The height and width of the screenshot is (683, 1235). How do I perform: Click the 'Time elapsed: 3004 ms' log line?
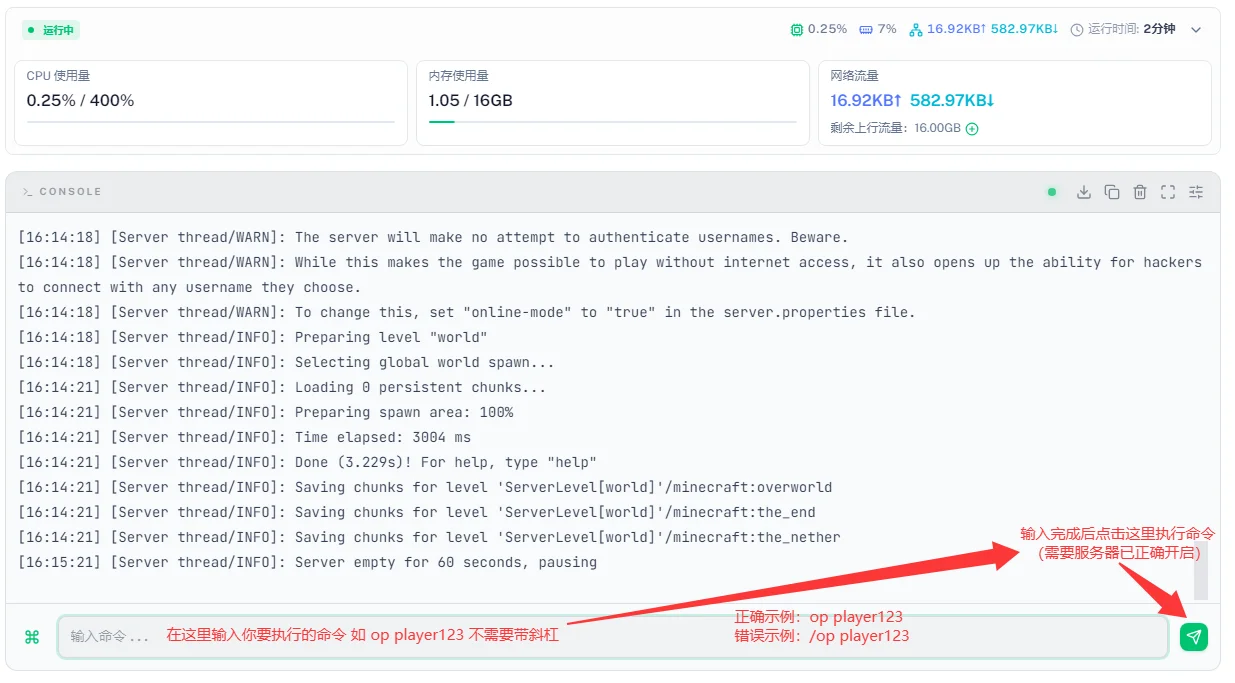[244, 437]
